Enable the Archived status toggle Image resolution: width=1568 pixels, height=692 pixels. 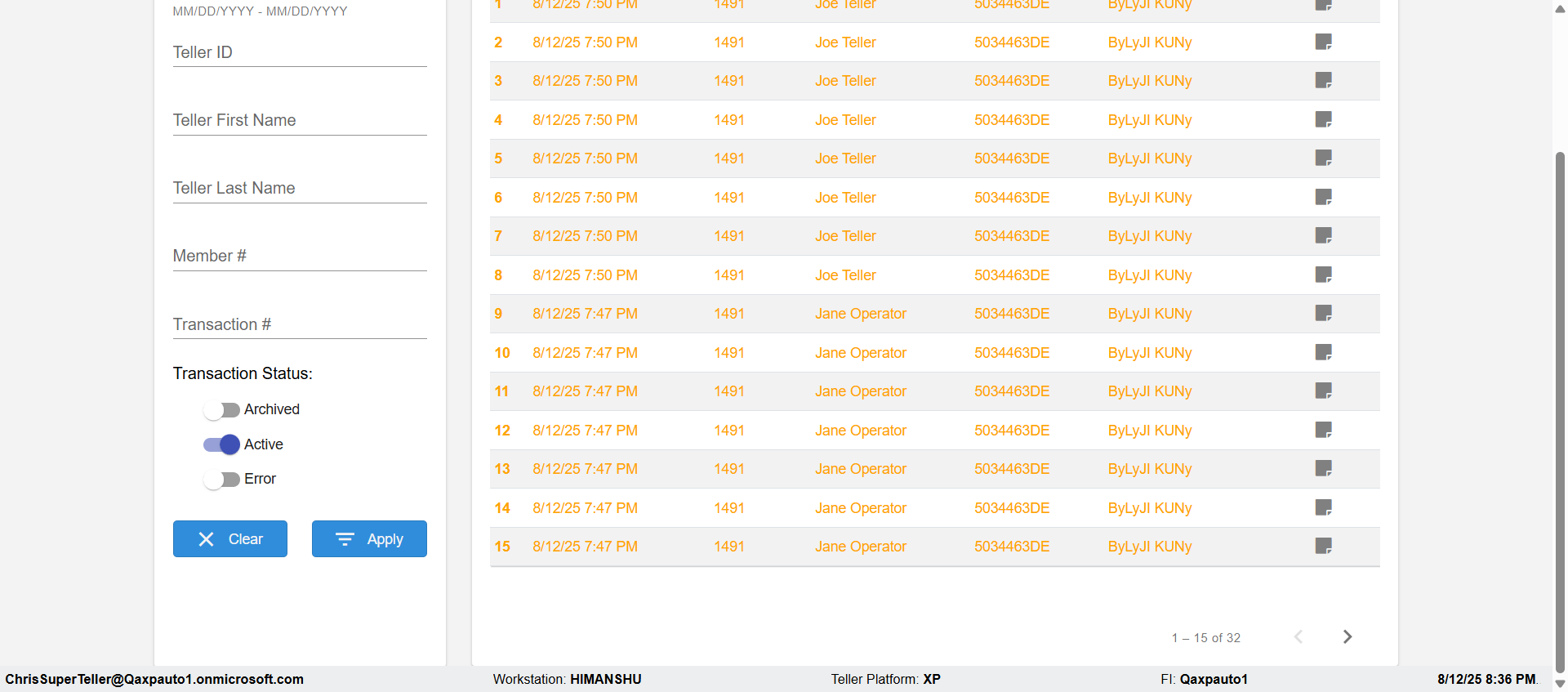coord(221,409)
